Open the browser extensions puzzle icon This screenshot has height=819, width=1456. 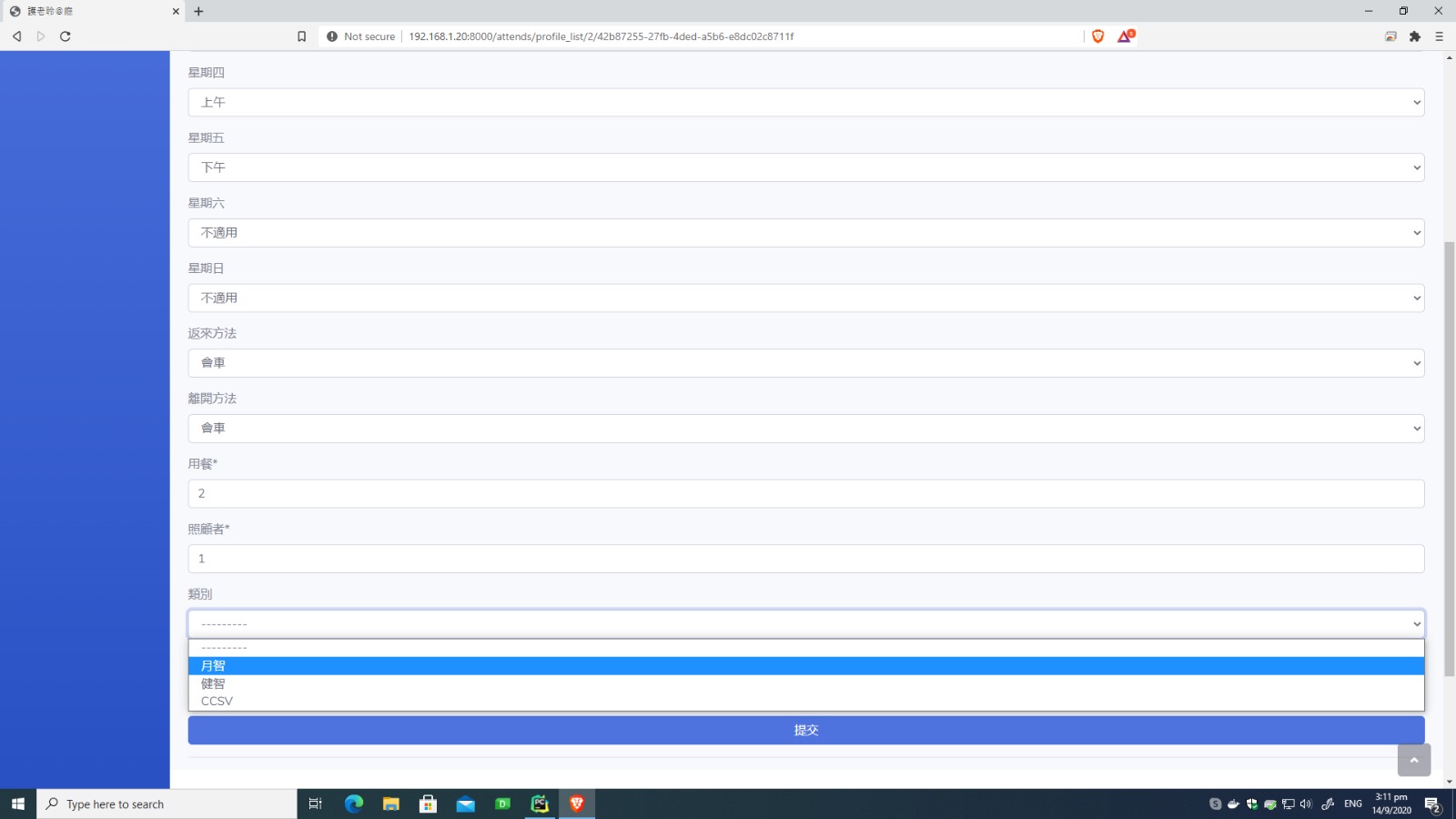1415,36
